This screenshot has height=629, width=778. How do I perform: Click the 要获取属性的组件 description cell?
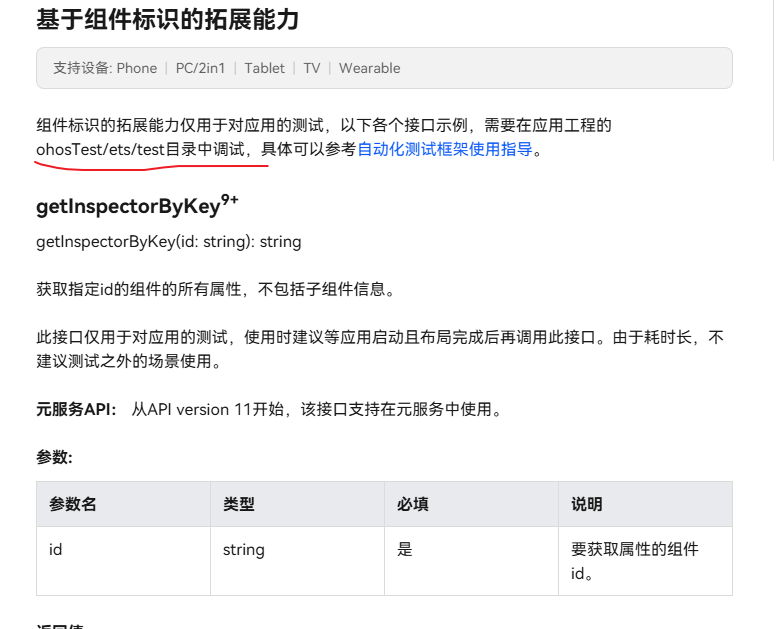[634, 549]
